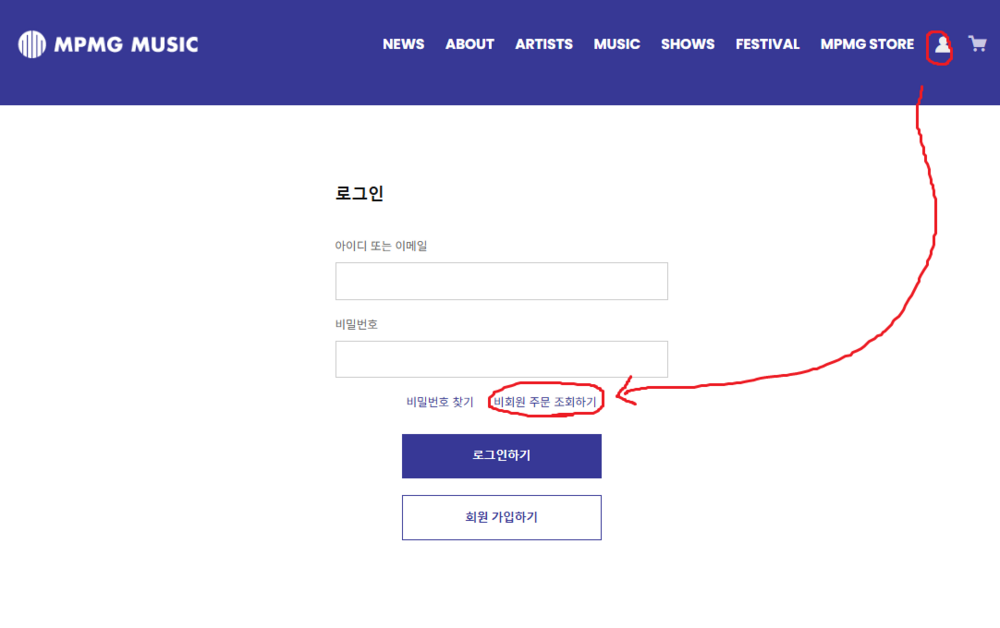Select MUSIC in the navigation bar

(x=617, y=44)
